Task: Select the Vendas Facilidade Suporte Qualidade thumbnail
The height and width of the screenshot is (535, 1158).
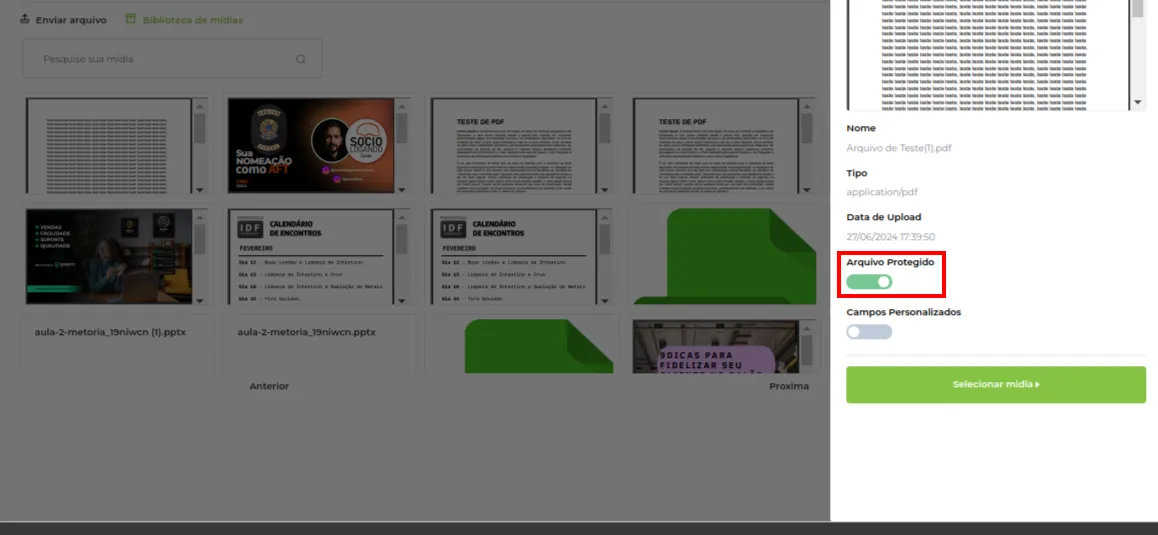Action: 109,256
